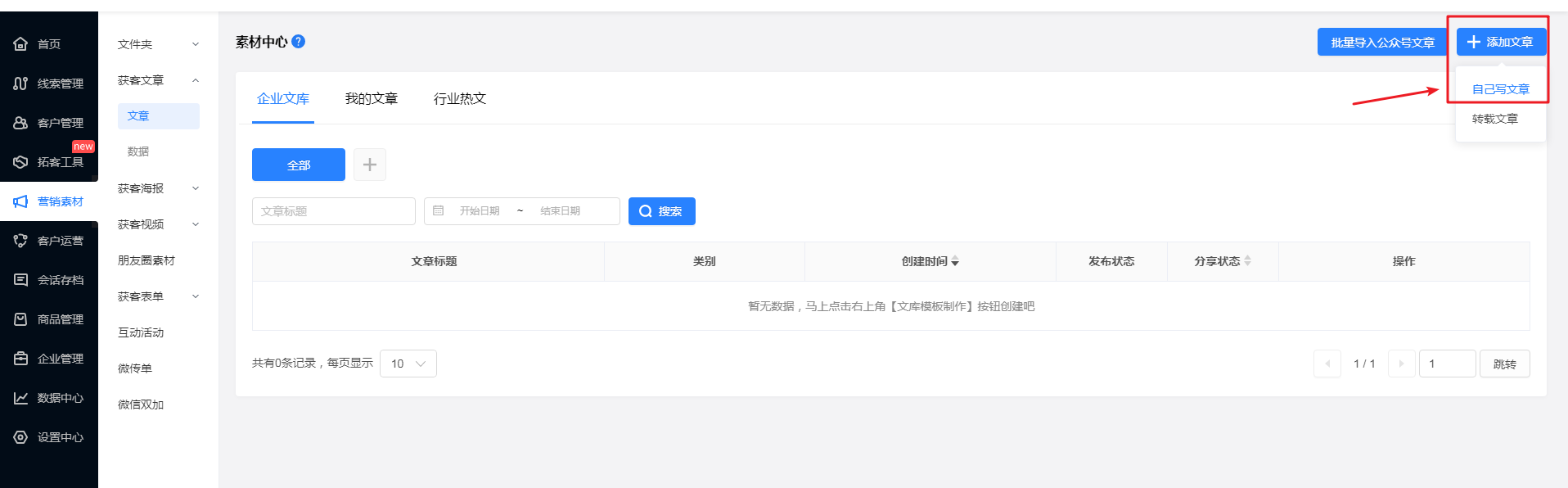Viewport: 1568px width, 488px height.
Task: Open 微信双加 in the submenu
Action: point(141,404)
